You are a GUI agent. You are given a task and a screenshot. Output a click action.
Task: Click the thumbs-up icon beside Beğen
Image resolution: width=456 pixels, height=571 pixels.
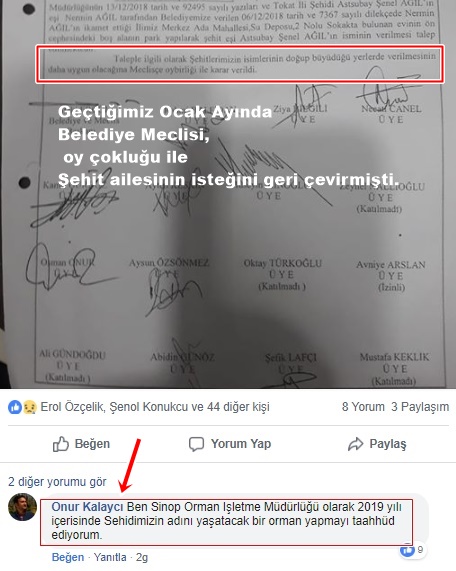(x=61, y=444)
